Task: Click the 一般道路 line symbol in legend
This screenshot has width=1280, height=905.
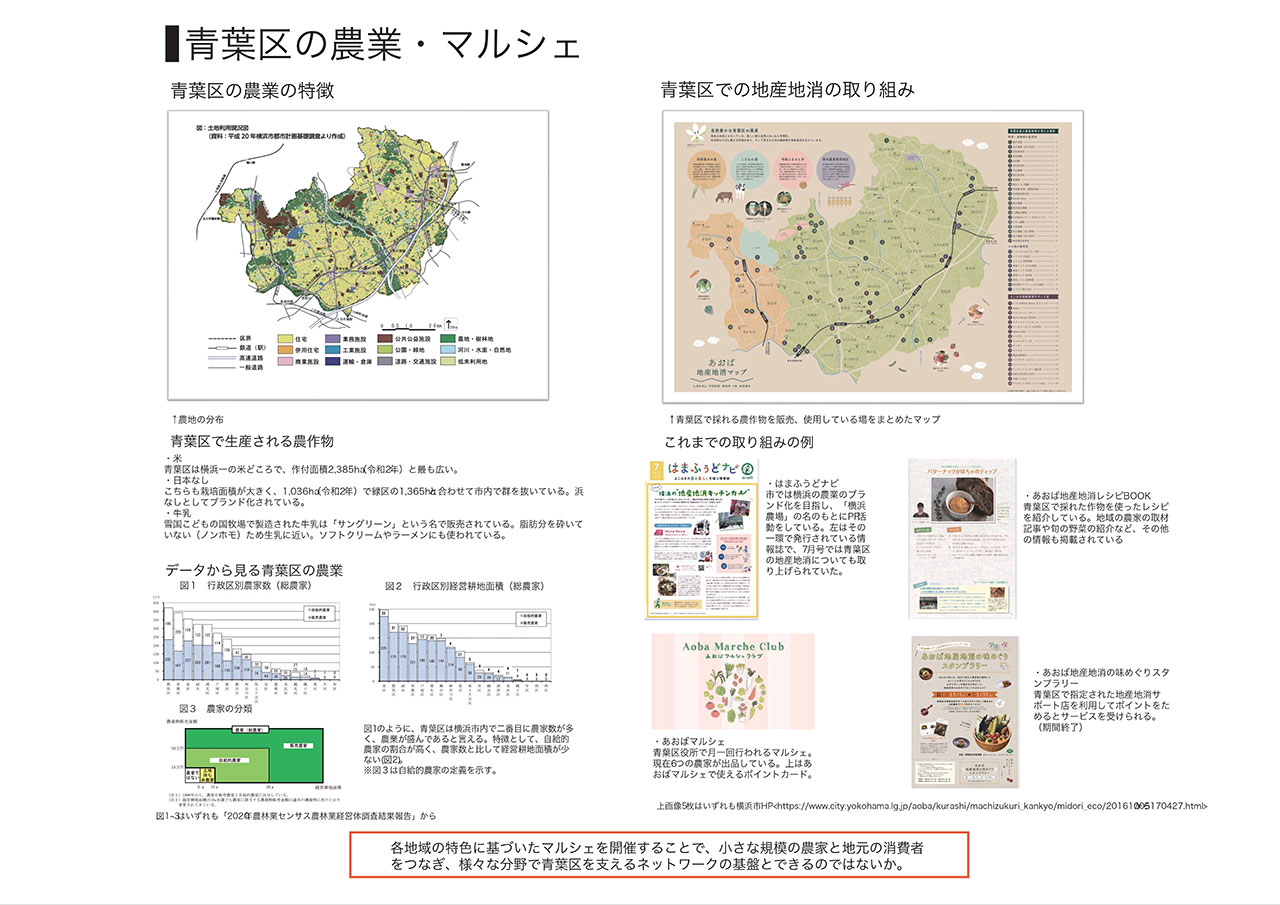Action: point(222,368)
